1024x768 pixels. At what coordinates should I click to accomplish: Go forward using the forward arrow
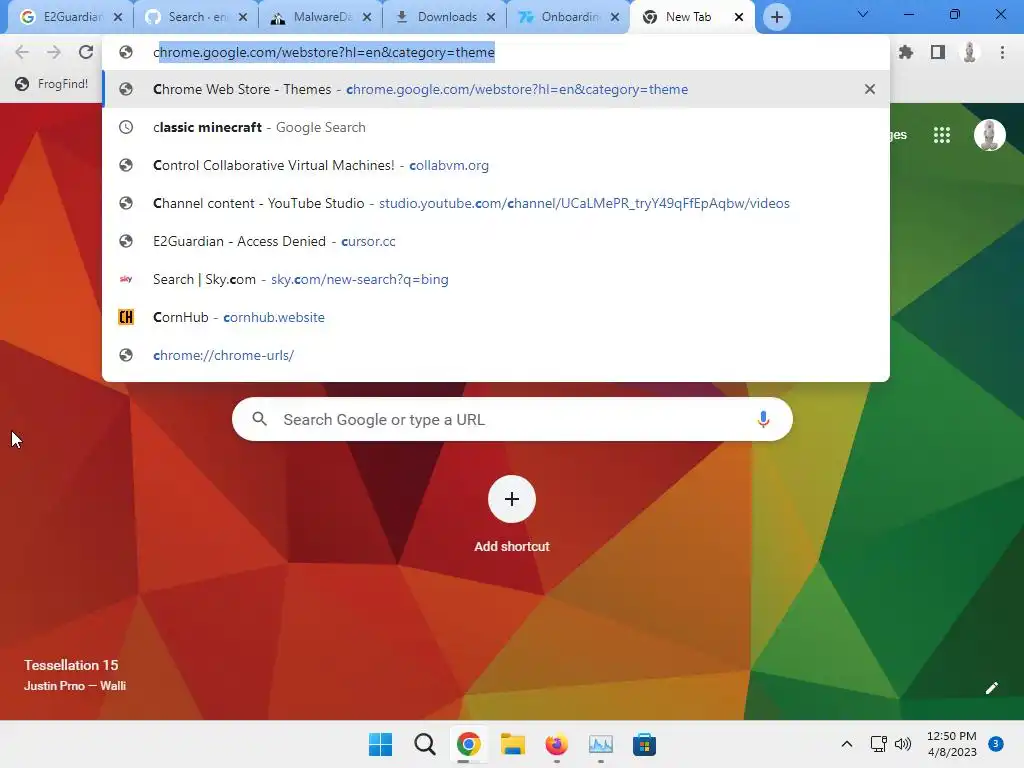pyautogui.click(x=54, y=52)
